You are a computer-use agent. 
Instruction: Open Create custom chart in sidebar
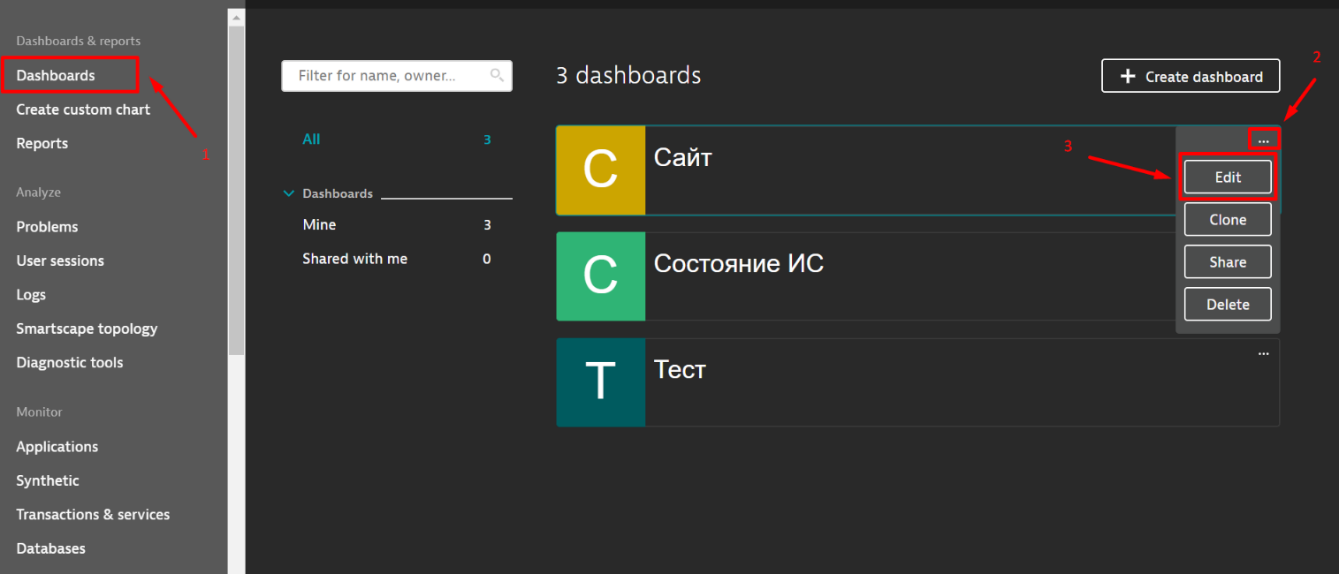point(83,110)
